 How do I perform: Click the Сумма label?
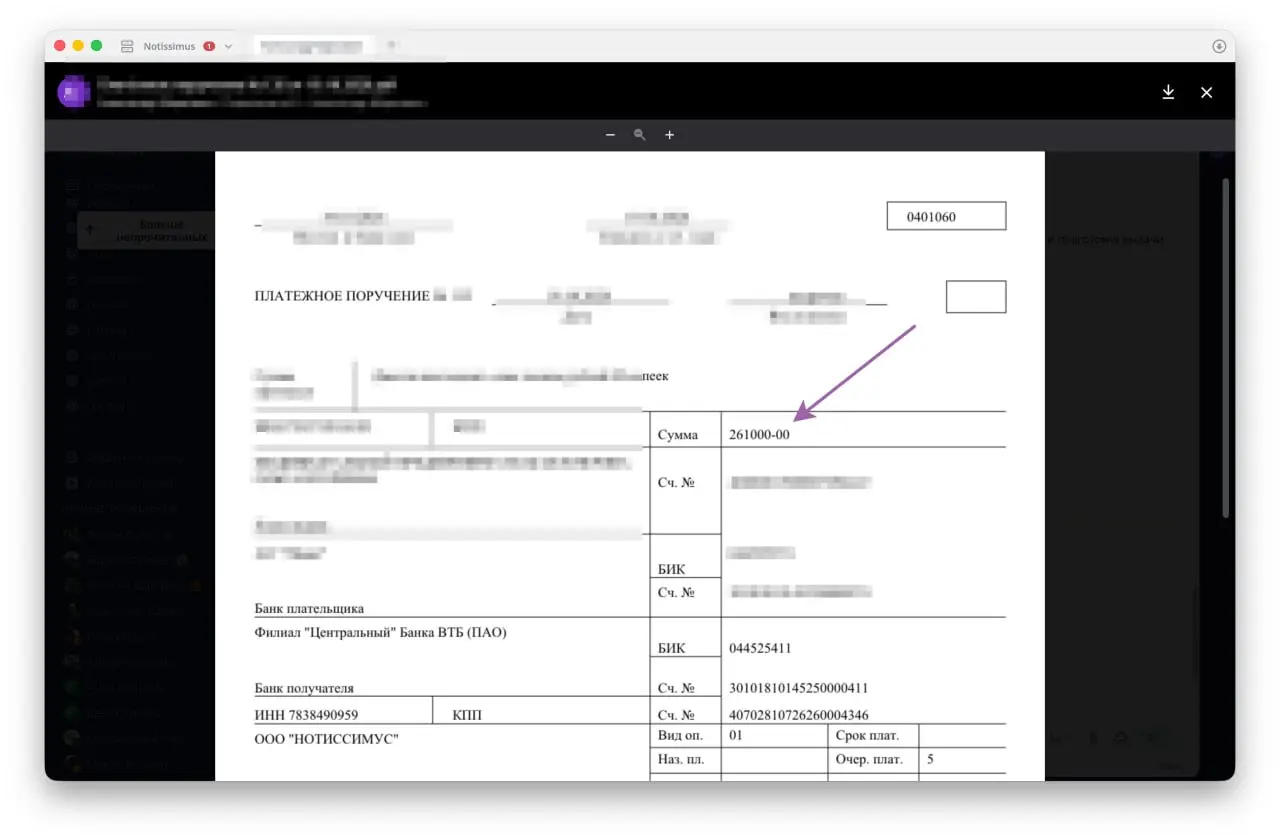coord(677,435)
